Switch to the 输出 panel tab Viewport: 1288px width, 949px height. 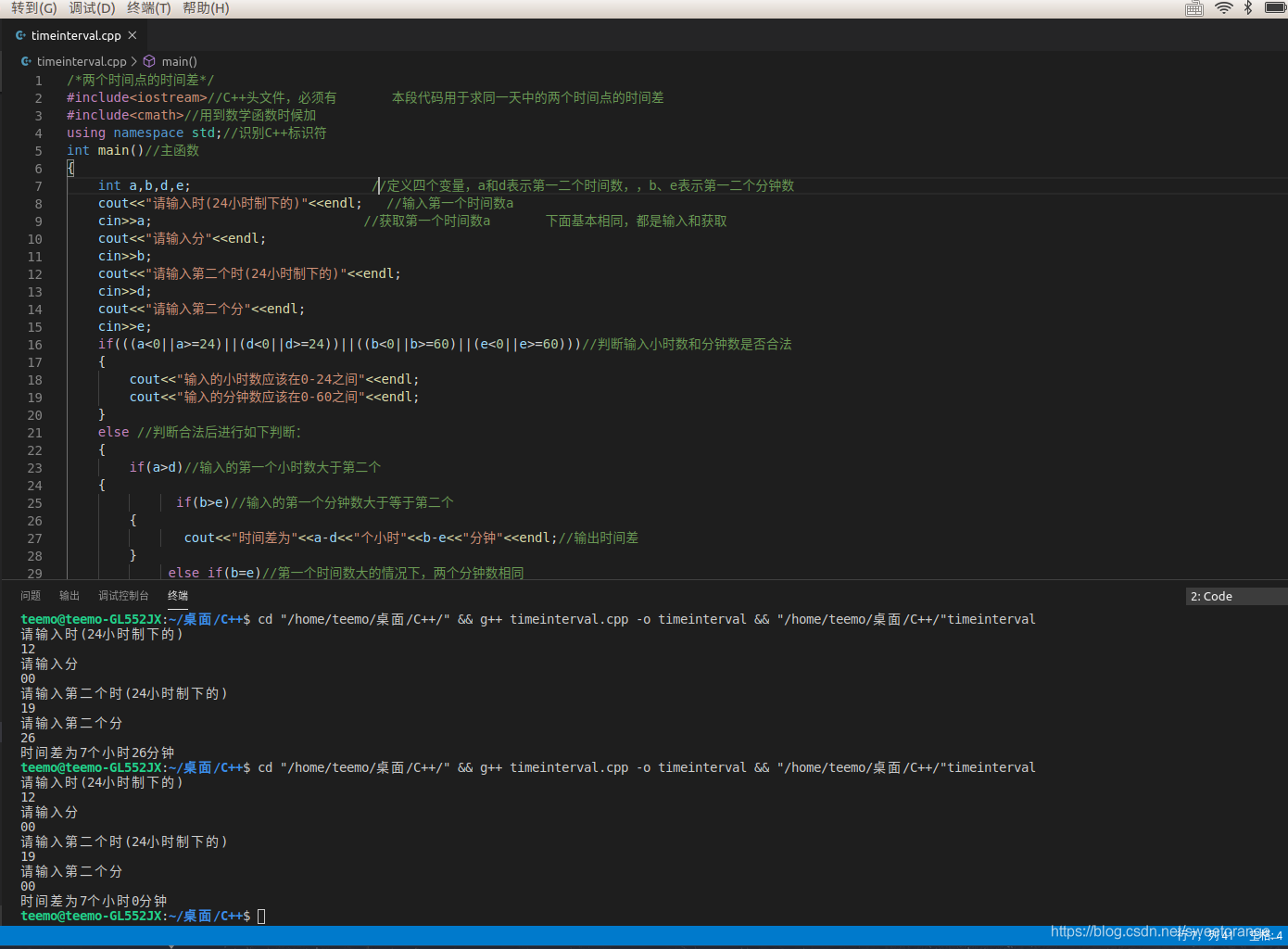click(69, 596)
